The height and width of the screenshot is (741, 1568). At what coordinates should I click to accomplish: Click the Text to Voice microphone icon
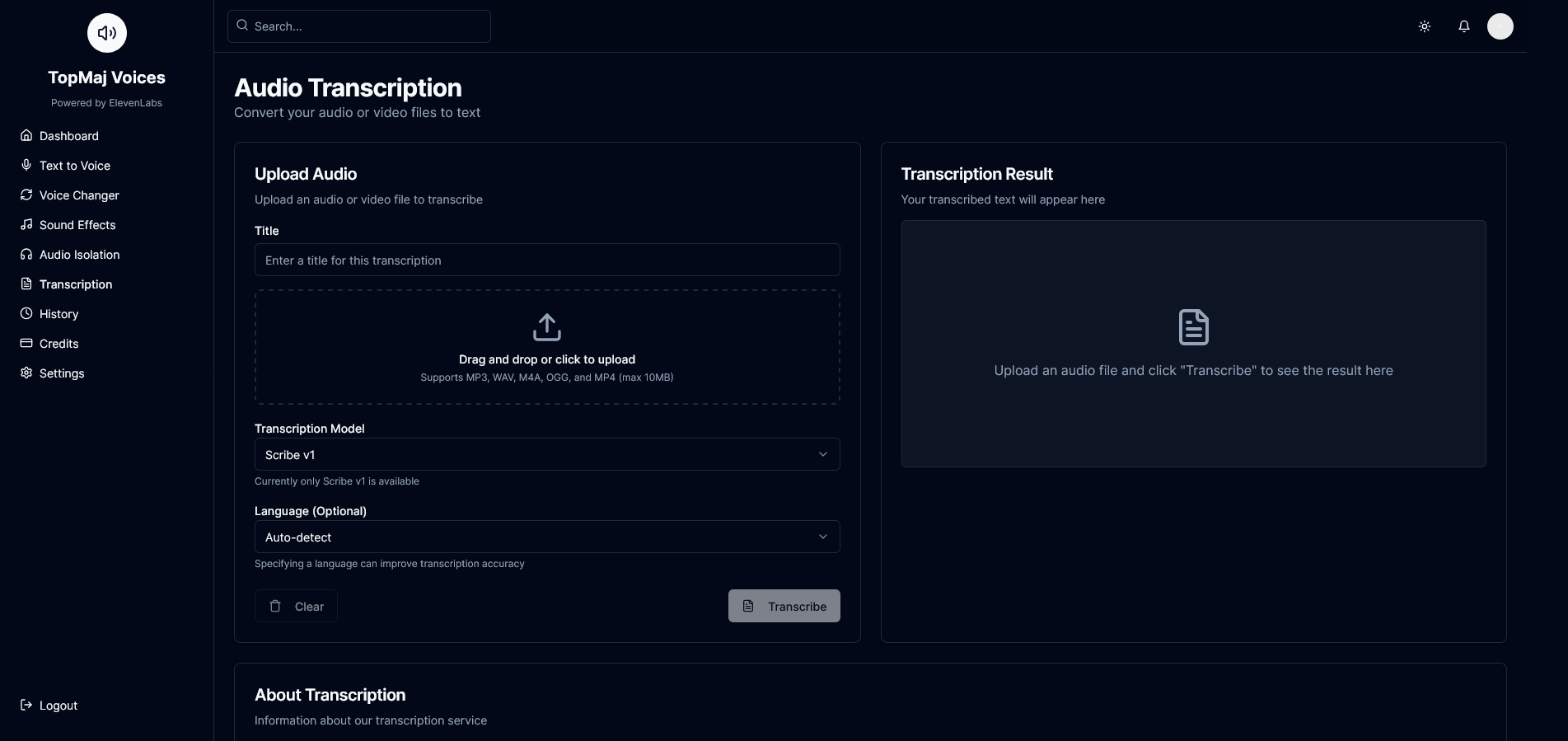point(26,165)
